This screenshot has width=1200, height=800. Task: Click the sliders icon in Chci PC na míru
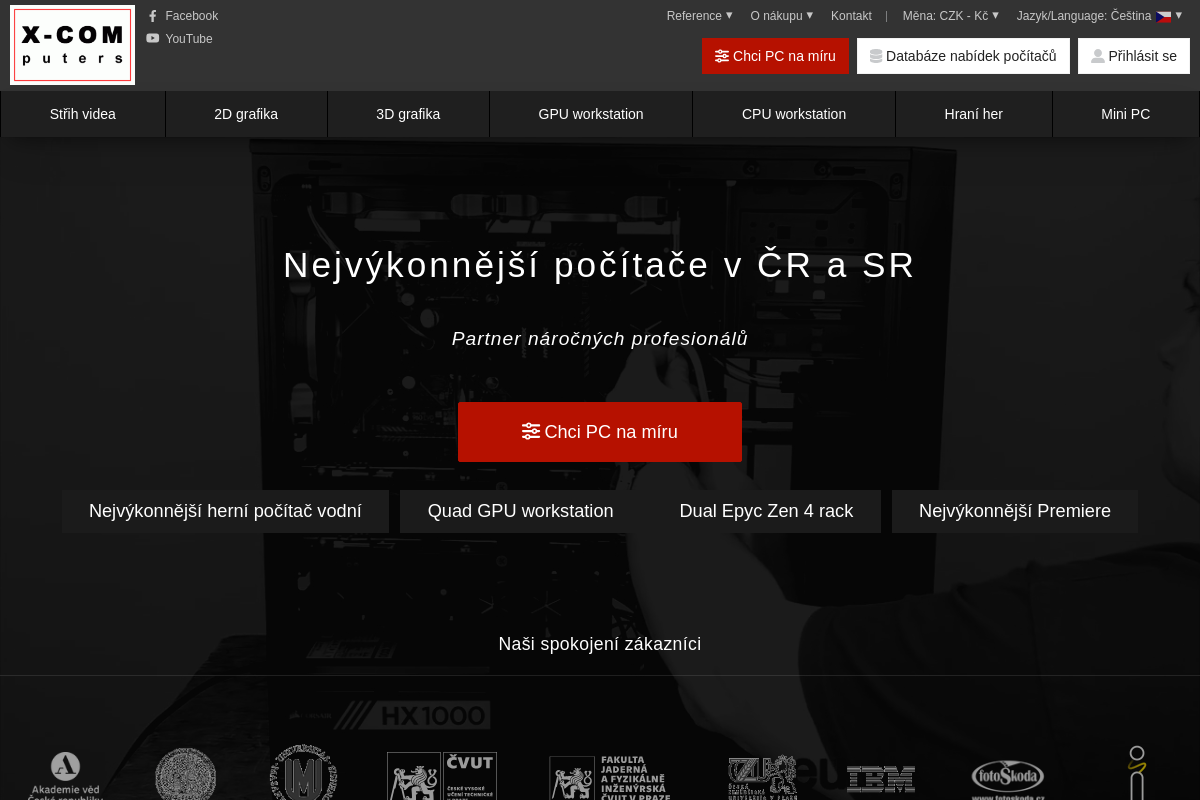point(722,56)
